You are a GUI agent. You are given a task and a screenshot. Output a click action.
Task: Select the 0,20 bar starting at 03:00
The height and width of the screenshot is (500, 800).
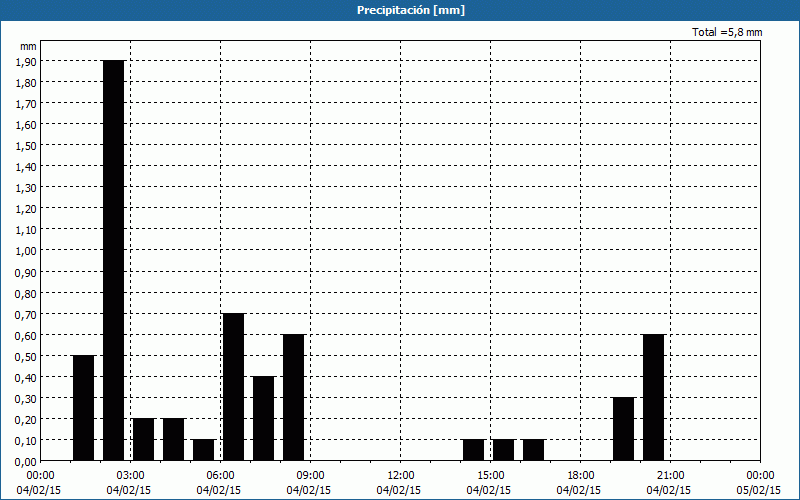[x=144, y=440]
